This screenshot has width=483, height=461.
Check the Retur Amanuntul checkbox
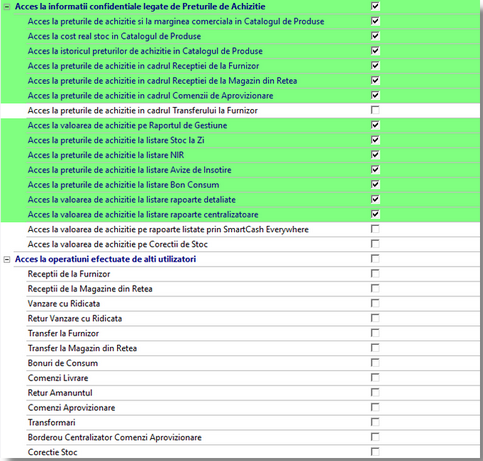[375, 393]
